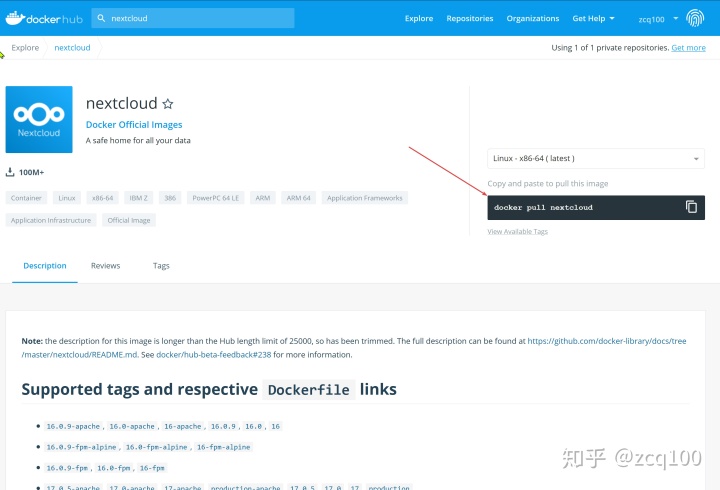Go to Repositories
720x490 pixels.
(x=470, y=18)
